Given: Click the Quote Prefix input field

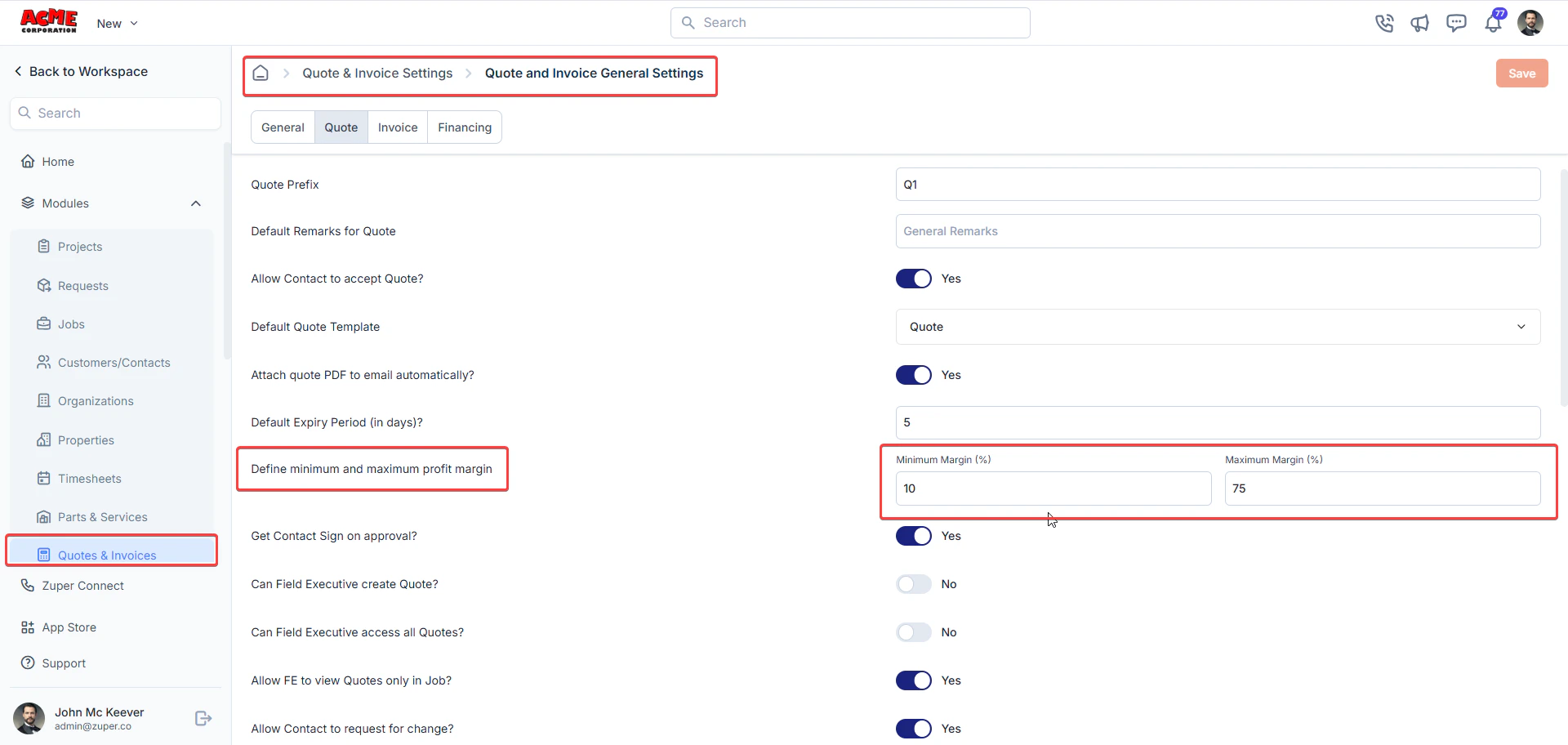Looking at the screenshot, I should coord(1218,185).
